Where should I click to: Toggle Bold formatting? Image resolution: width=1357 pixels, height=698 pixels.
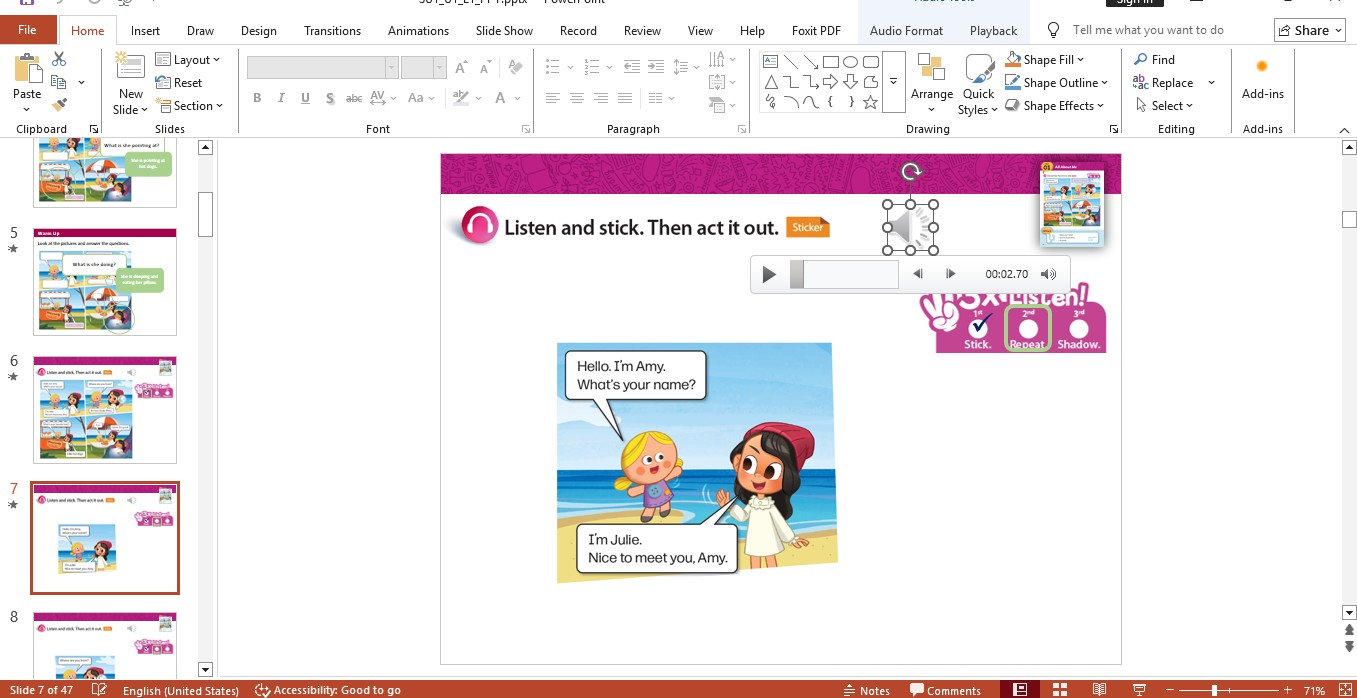tap(257, 98)
